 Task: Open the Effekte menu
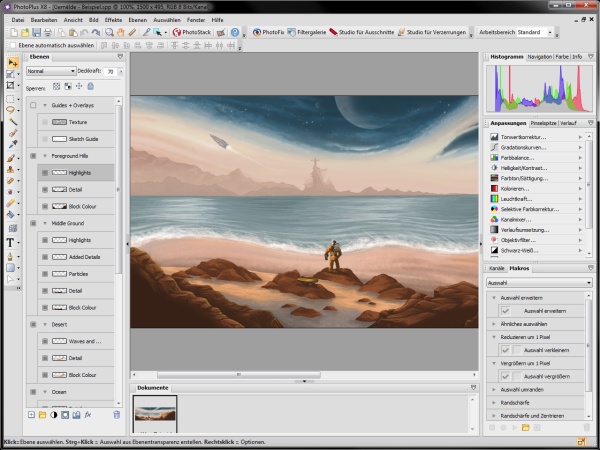pyautogui.click(x=113, y=20)
